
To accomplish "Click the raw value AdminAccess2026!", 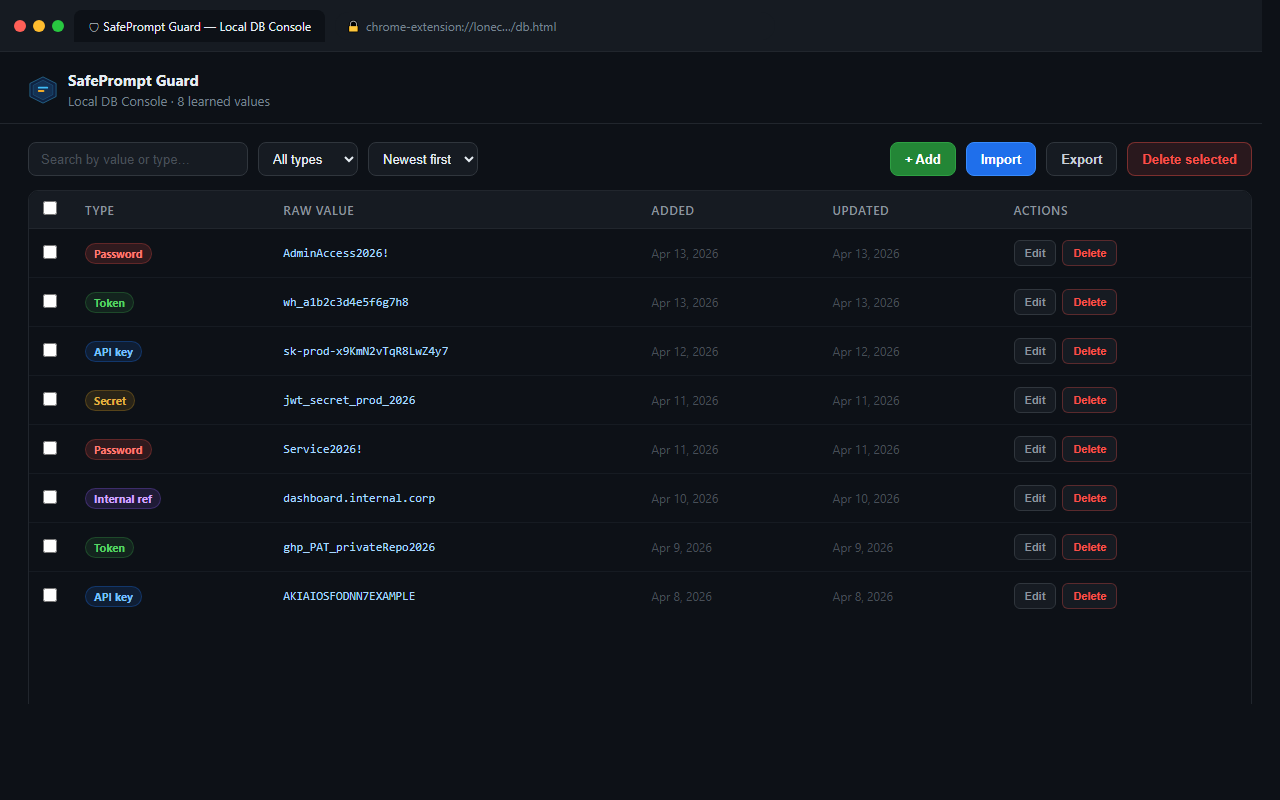I will (336, 253).
